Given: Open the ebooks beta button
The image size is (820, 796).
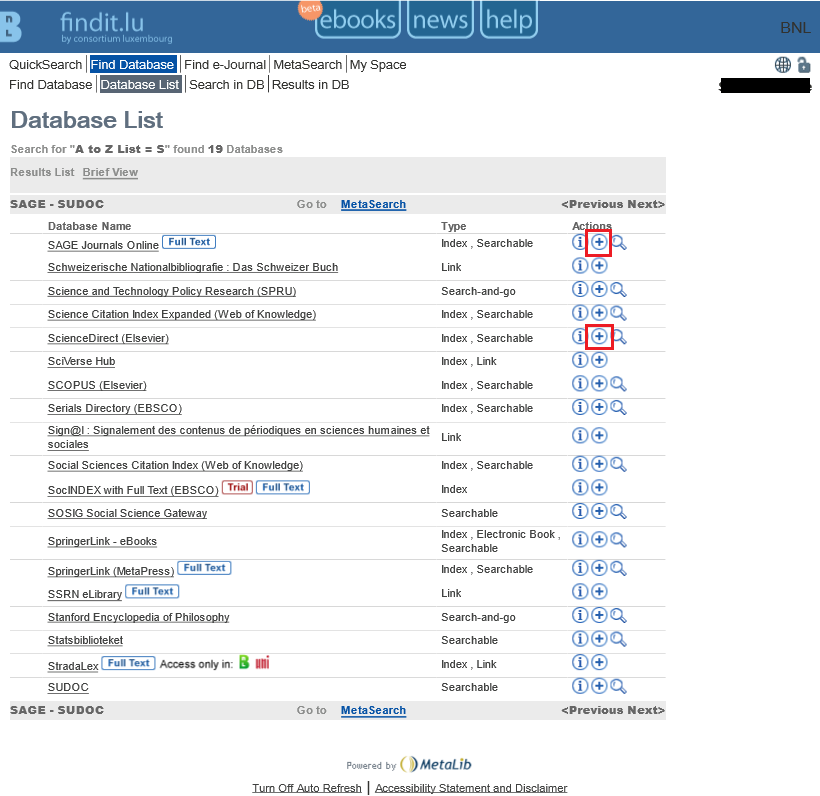Looking at the screenshot, I should click(358, 20).
